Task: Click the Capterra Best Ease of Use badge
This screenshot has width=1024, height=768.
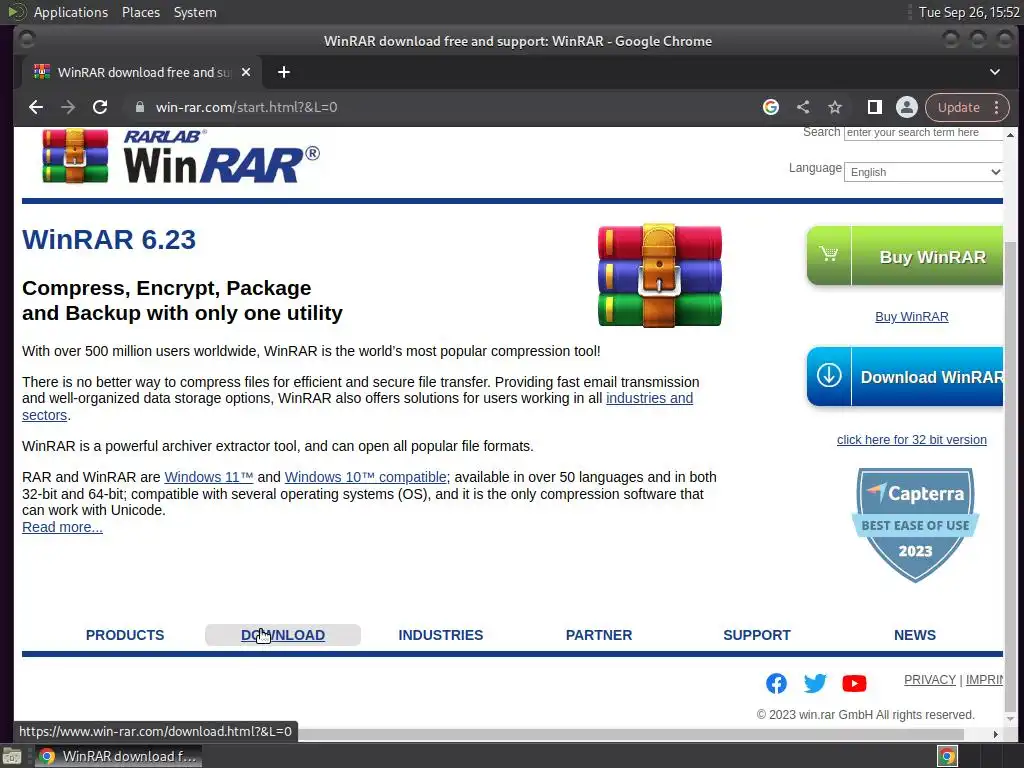Action: coord(915,524)
